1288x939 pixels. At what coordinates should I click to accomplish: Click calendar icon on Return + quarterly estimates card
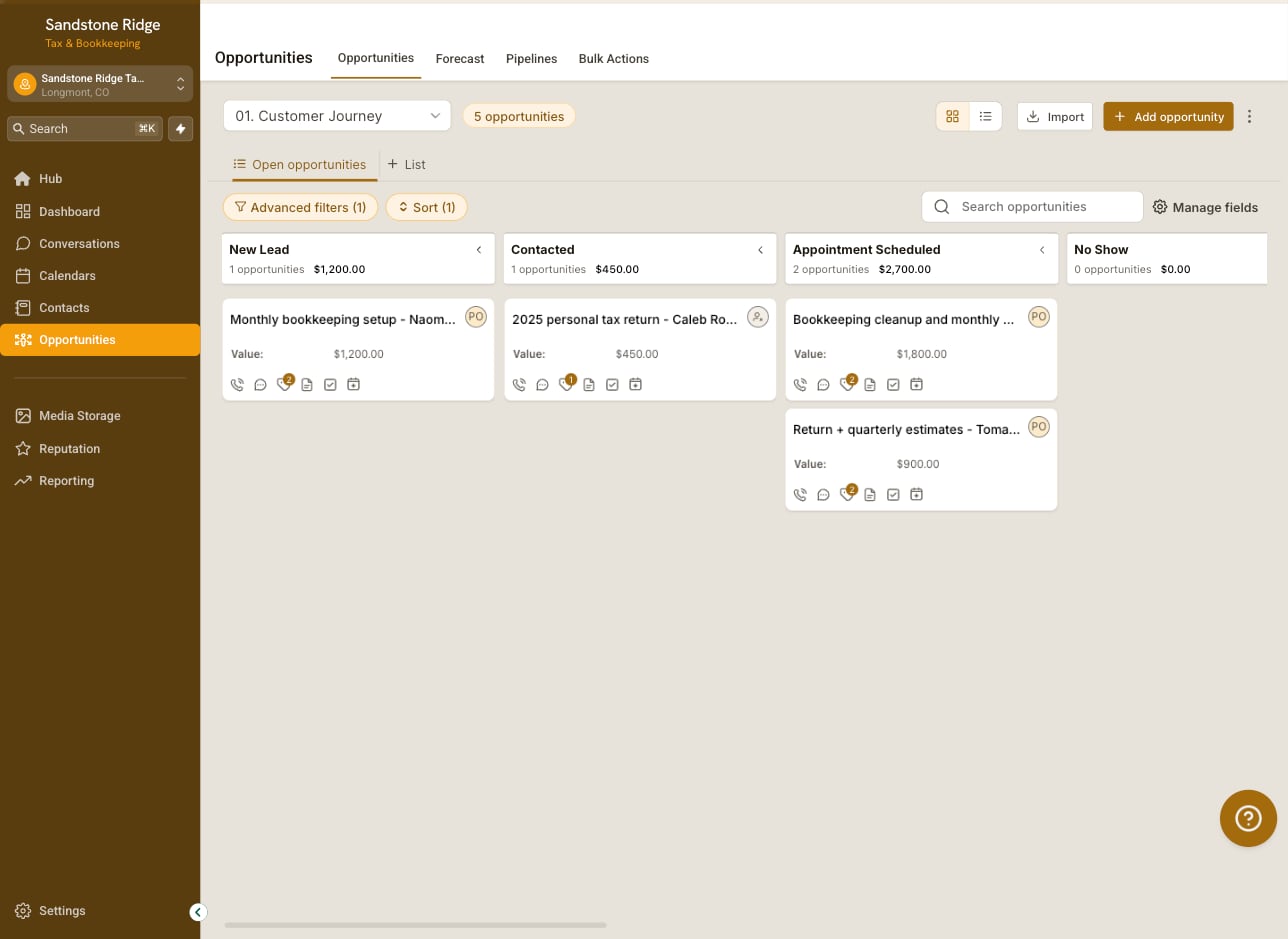coord(916,494)
